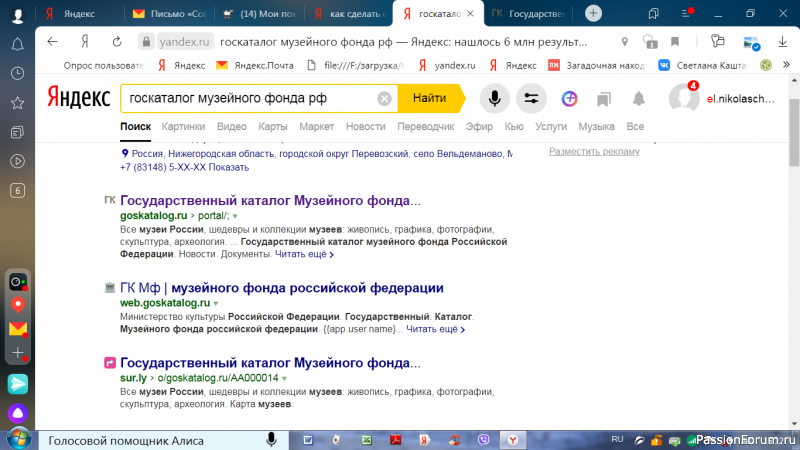Show more bookmarks via double chevron
Viewport: 800px width, 450px height.
point(786,65)
